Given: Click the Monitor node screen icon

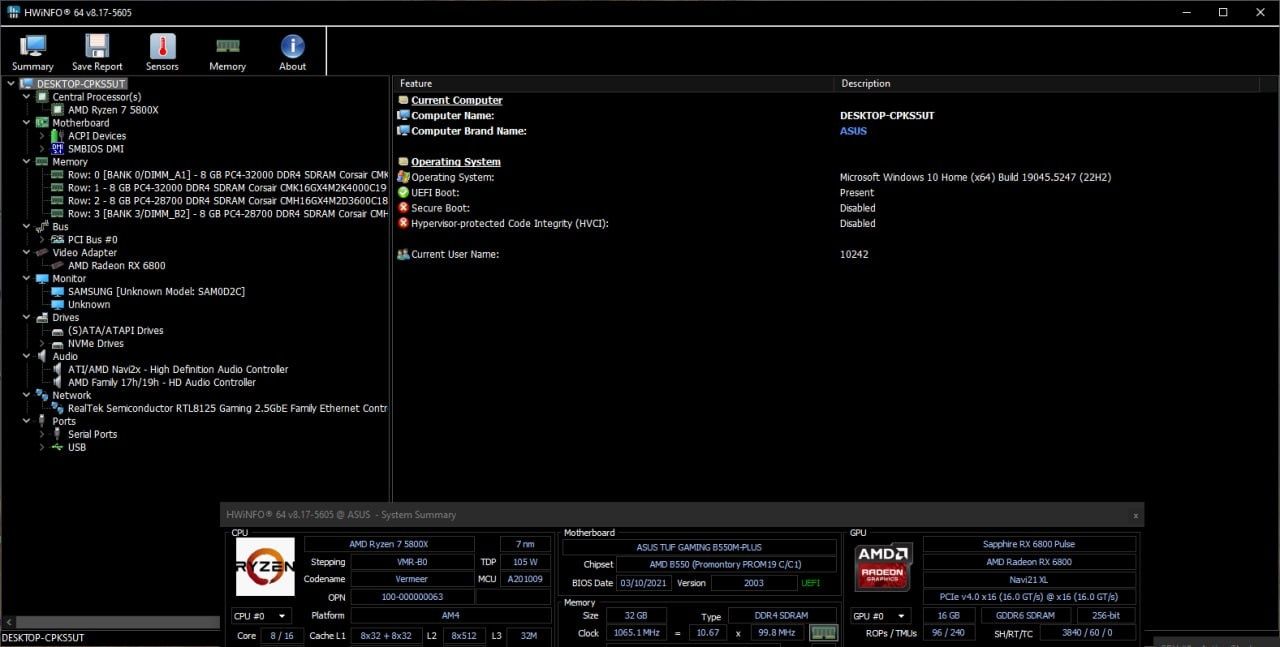Looking at the screenshot, I should click(42, 279).
